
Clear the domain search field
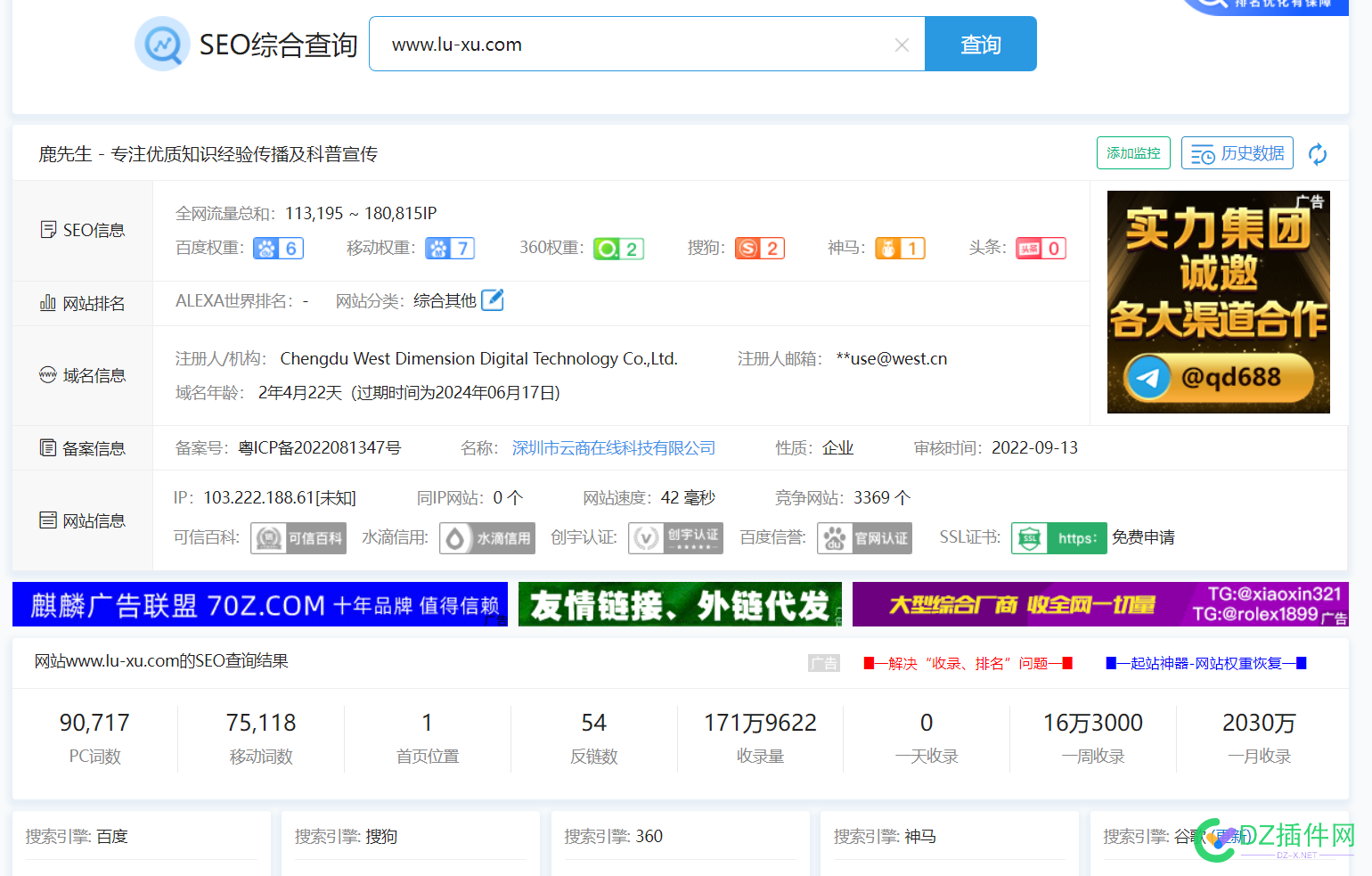click(902, 45)
